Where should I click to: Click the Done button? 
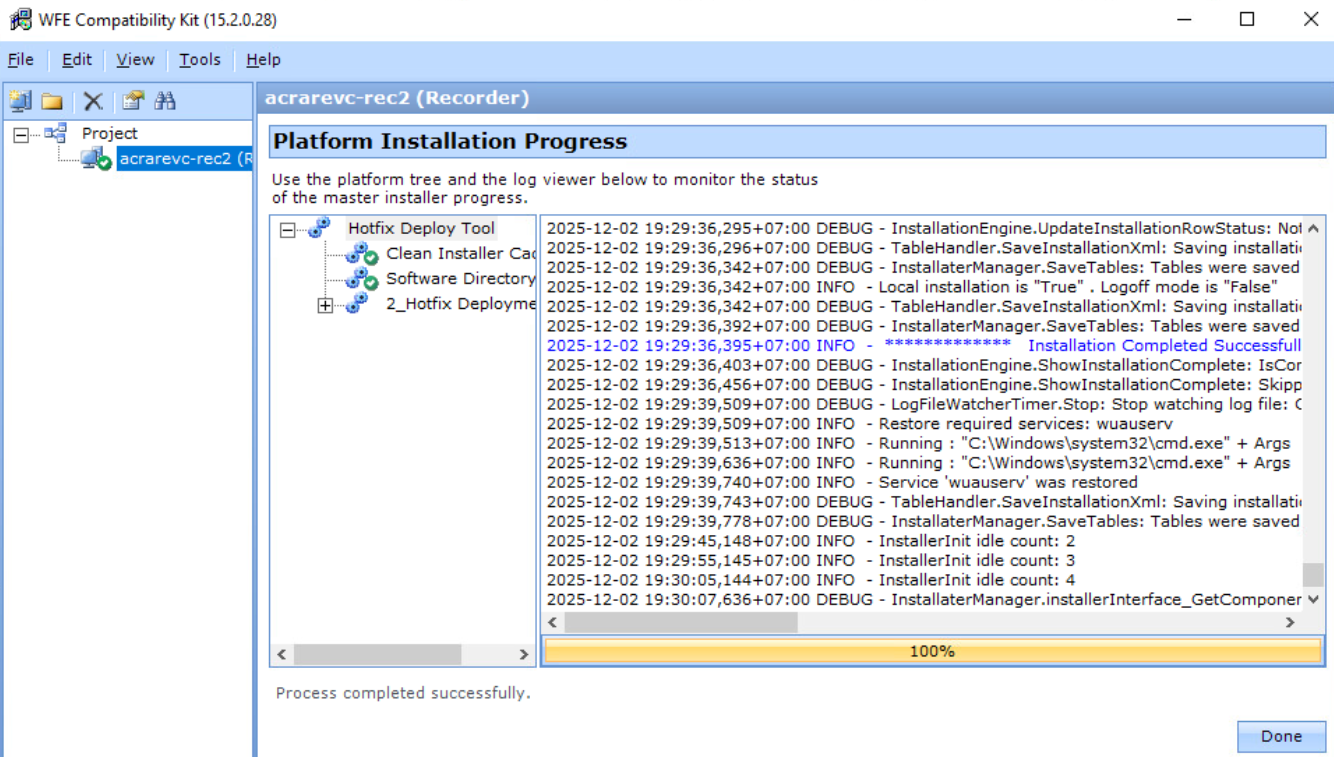pos(1280,736)
